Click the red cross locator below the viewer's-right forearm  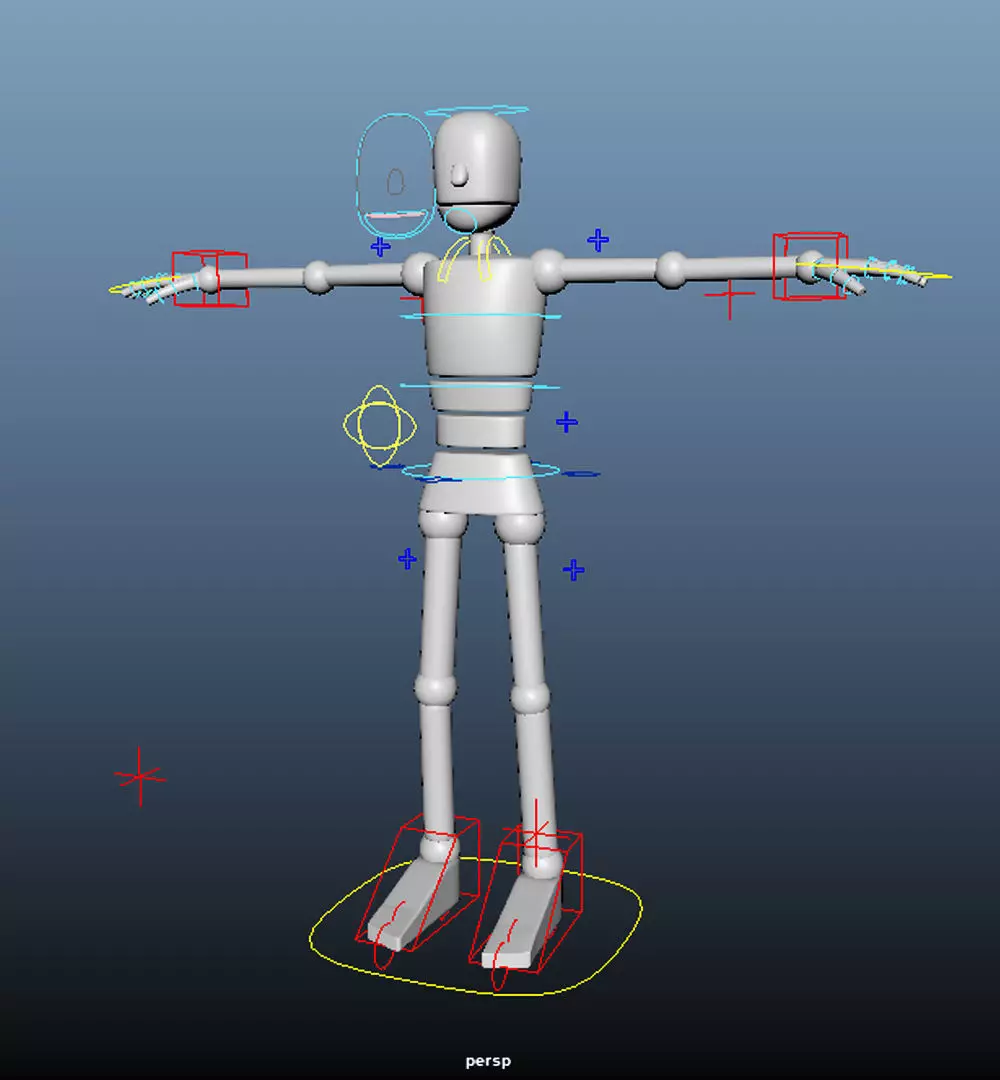coord(730,295)
